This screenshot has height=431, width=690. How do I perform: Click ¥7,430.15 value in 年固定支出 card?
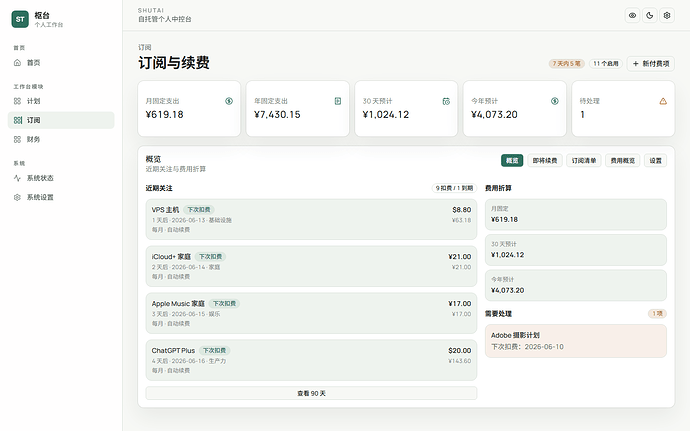(277, 114)
